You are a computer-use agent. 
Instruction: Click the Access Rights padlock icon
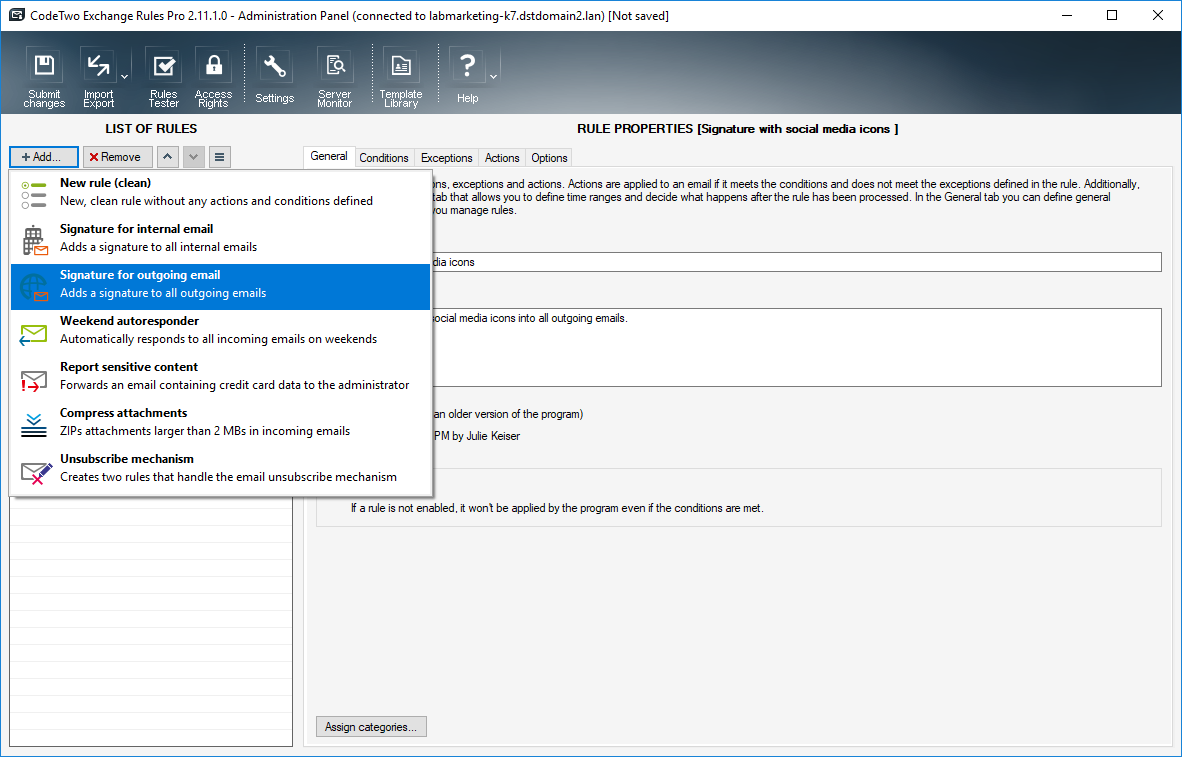coord(213,66)
